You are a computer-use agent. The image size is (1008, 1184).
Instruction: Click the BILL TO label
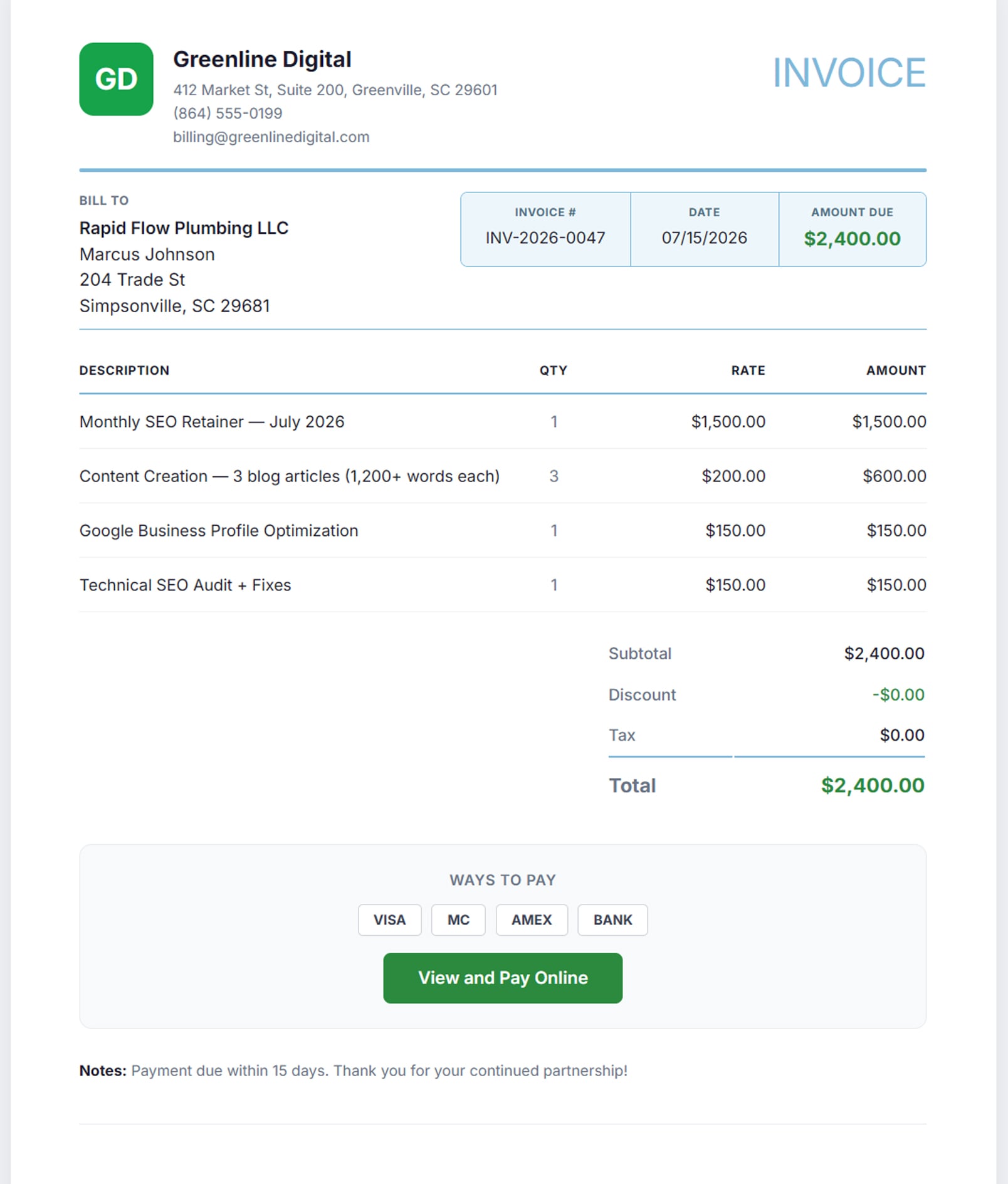pyautogui.click(x=104, y=201)
